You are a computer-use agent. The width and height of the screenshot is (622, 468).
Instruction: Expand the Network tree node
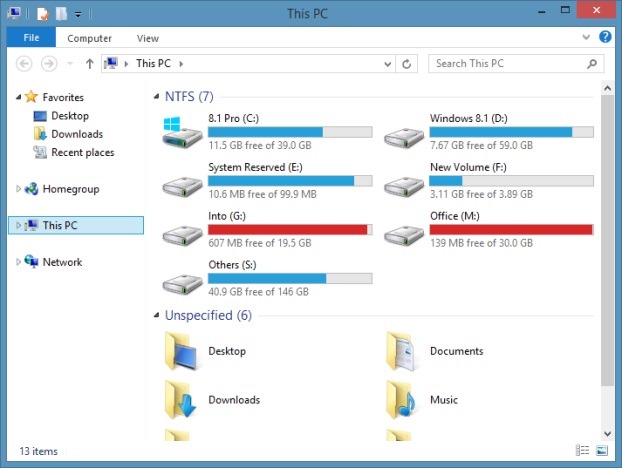coord(18,262)
